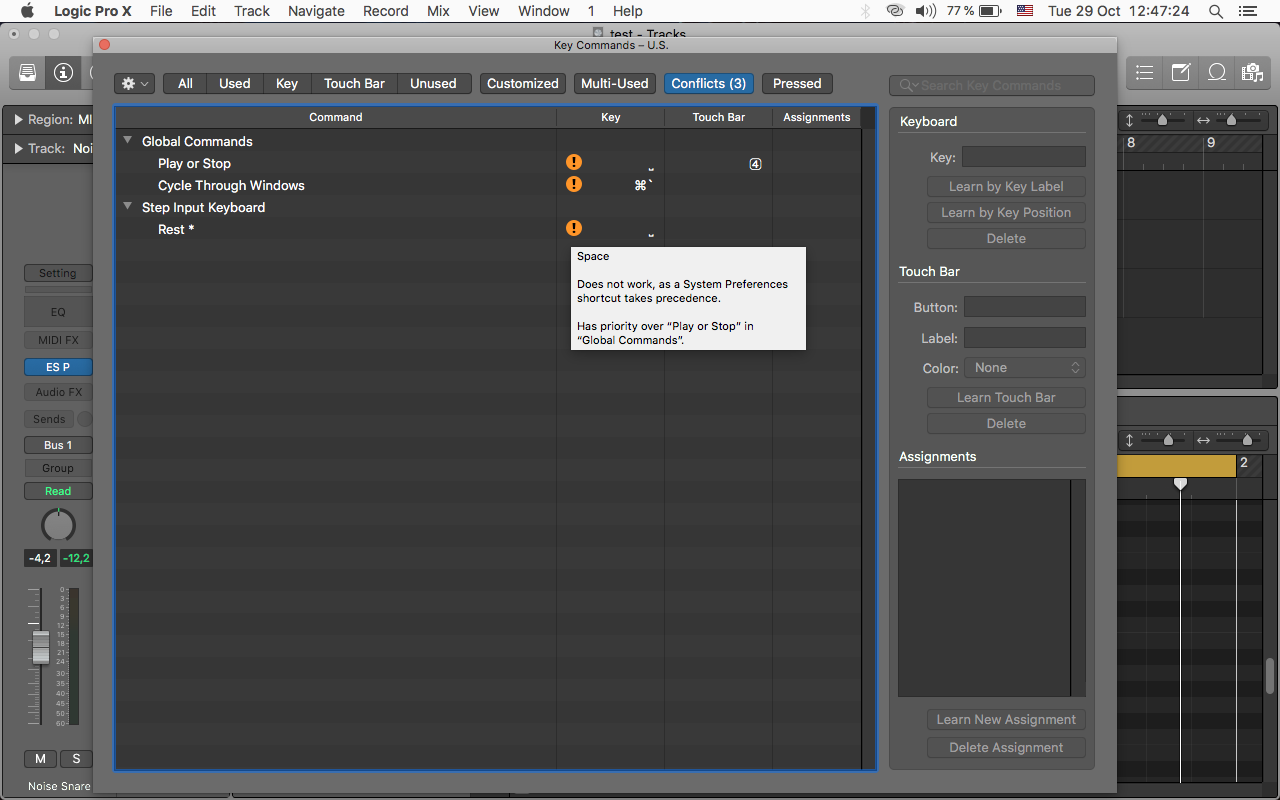The width and height of the screenshot is (1280, 800).
Task: Toggle the Inspector info button
Action: (64, 72)
